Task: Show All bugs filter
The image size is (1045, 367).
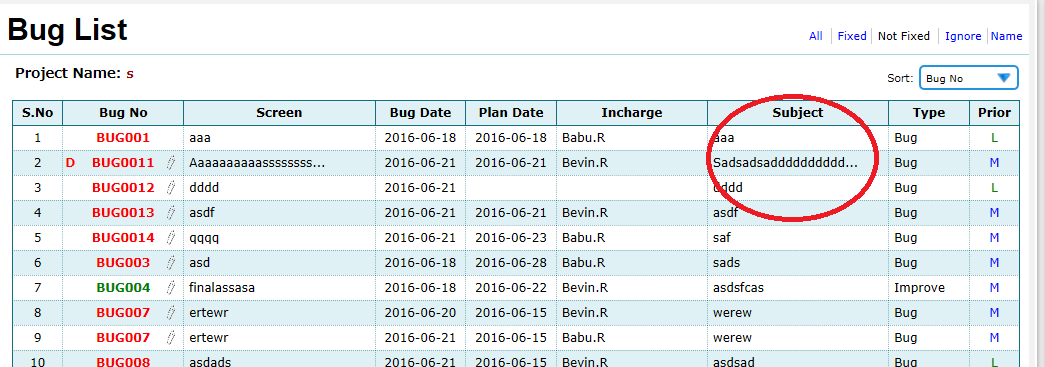Action: point(816,36)
